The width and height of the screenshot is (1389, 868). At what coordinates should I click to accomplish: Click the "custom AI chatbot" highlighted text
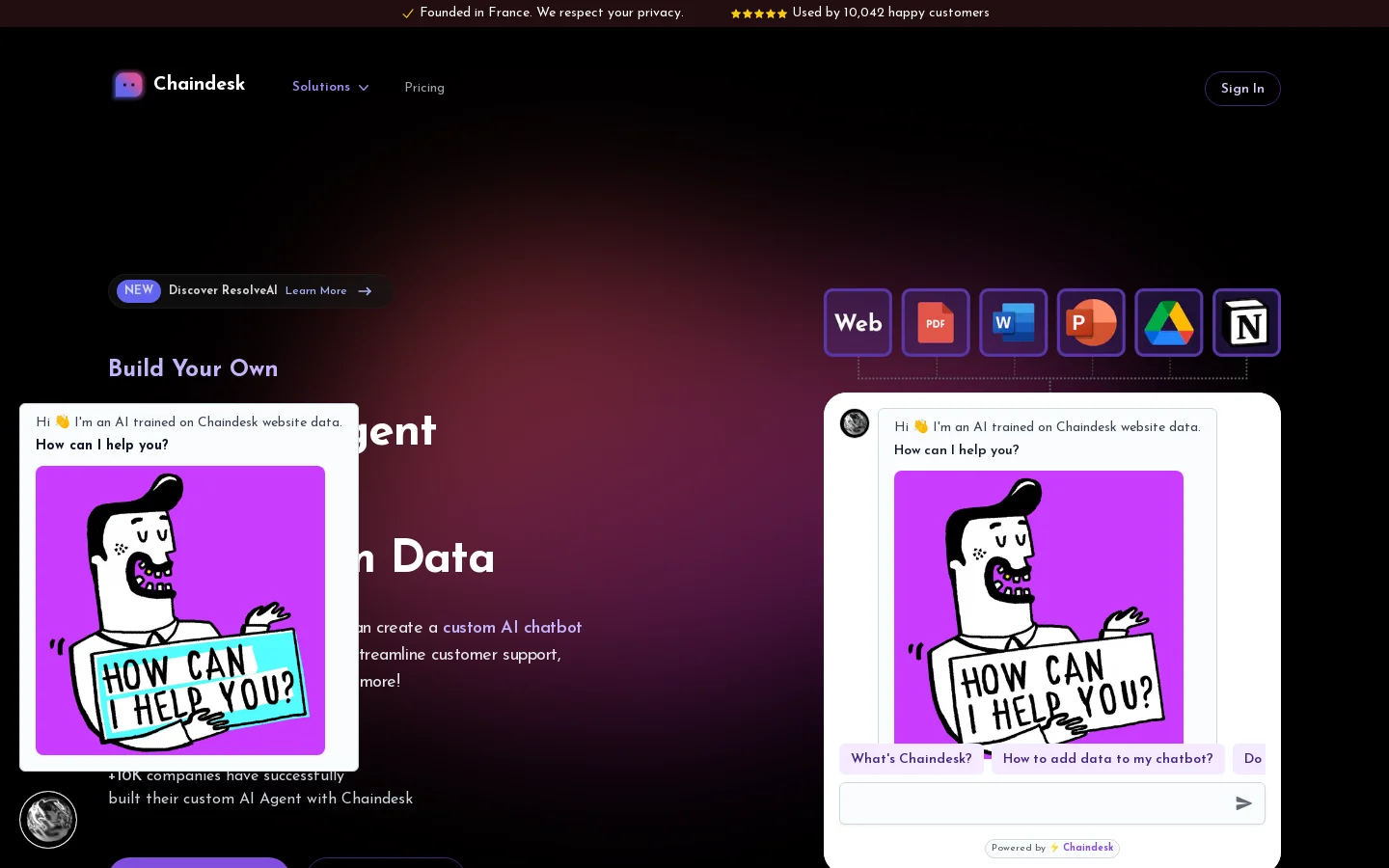point(512,627)
